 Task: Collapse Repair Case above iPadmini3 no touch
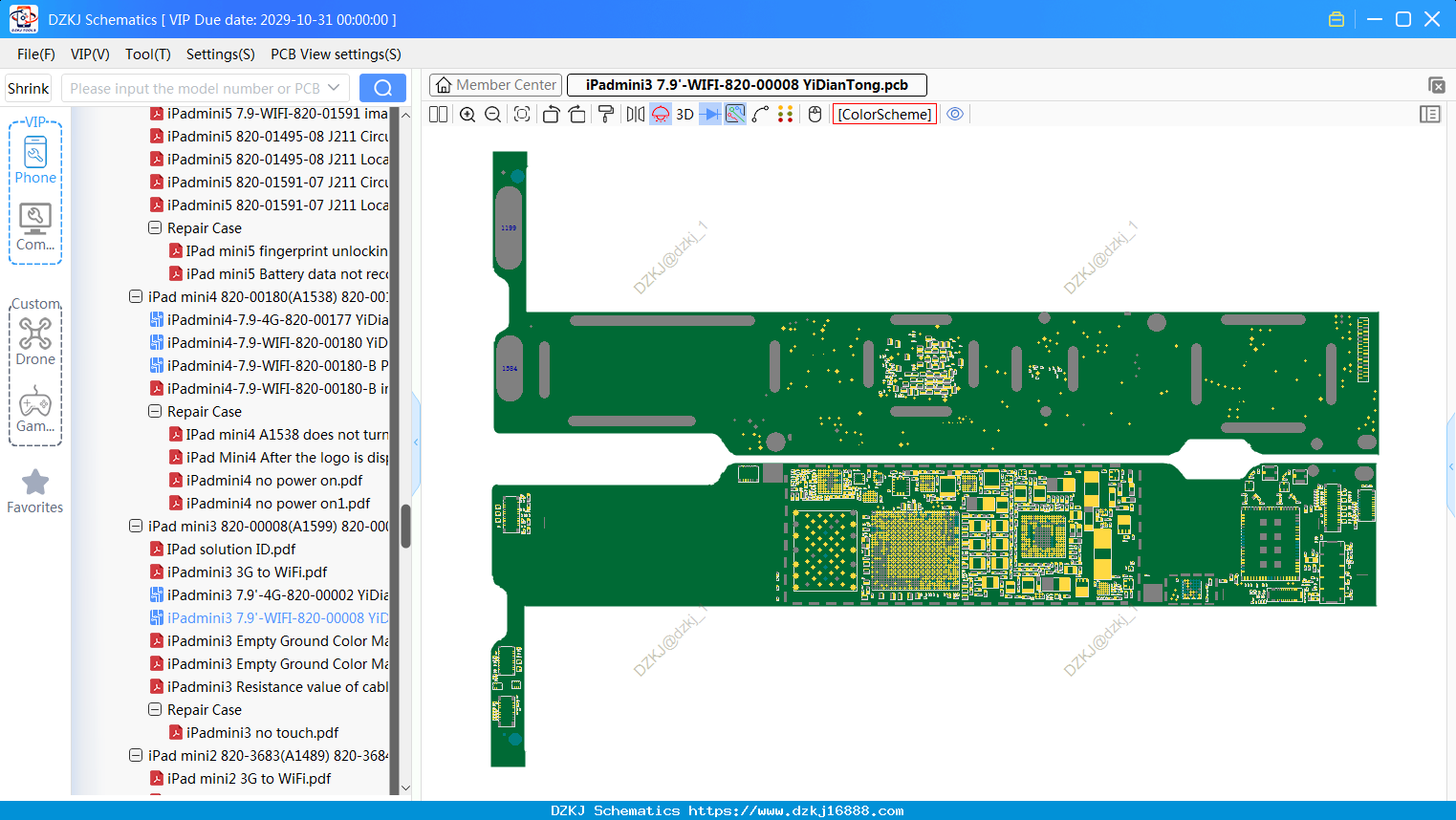tap(155, 710)
